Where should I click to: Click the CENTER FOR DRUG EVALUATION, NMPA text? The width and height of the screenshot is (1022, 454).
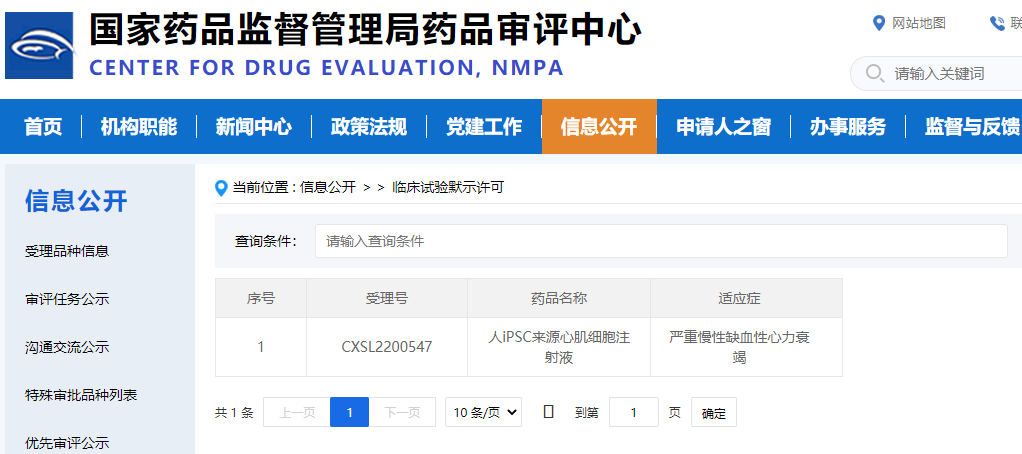point(326,68)
